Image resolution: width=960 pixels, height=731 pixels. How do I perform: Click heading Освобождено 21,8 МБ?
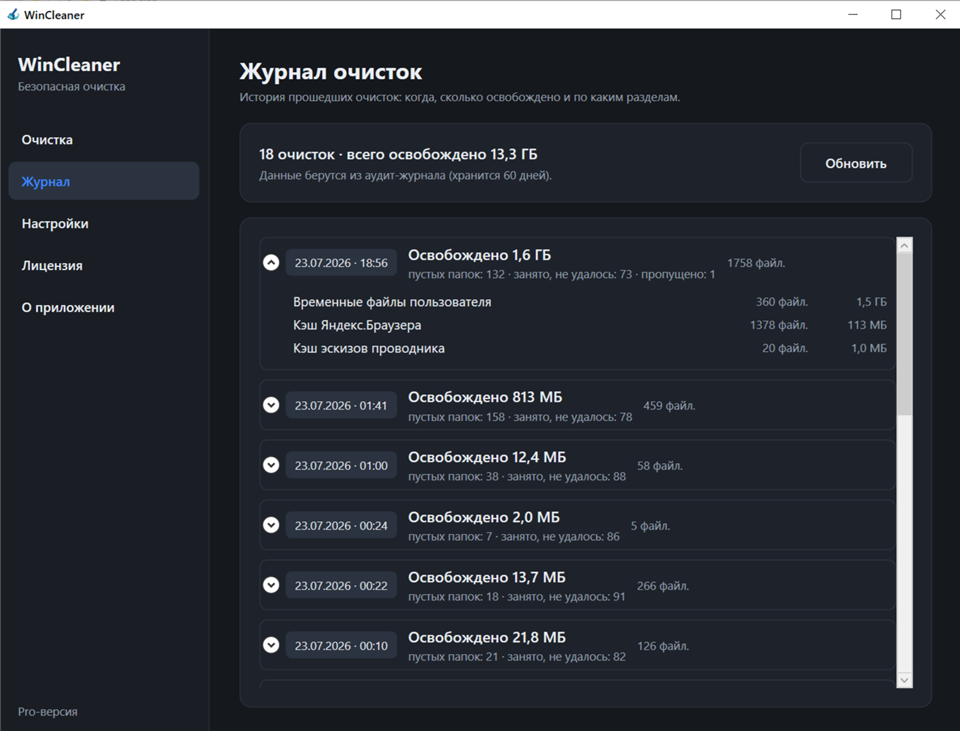pos(487,637)
